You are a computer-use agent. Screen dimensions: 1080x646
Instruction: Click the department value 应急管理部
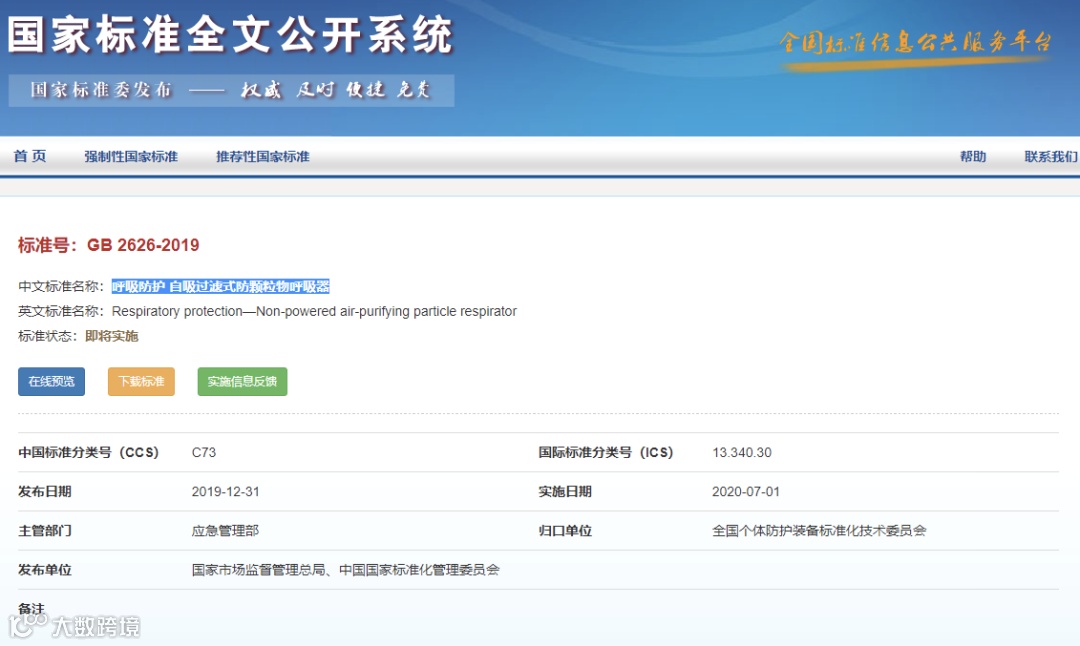(225, 531)
